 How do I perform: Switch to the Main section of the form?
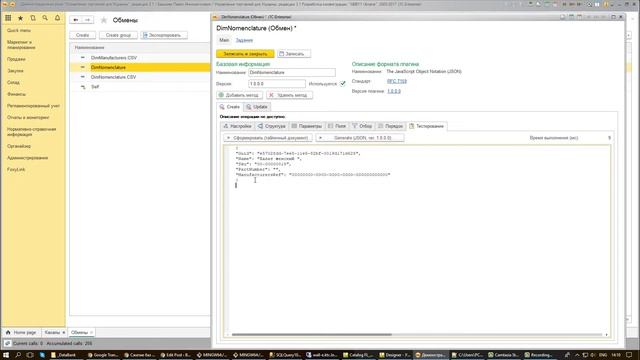click(x=224, y=40)
